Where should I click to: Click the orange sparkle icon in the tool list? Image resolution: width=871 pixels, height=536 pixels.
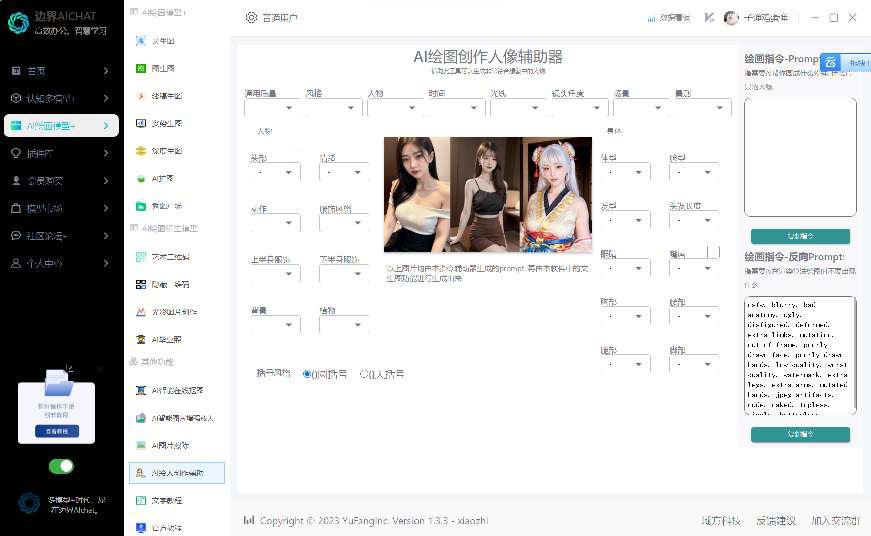point(141,96)
